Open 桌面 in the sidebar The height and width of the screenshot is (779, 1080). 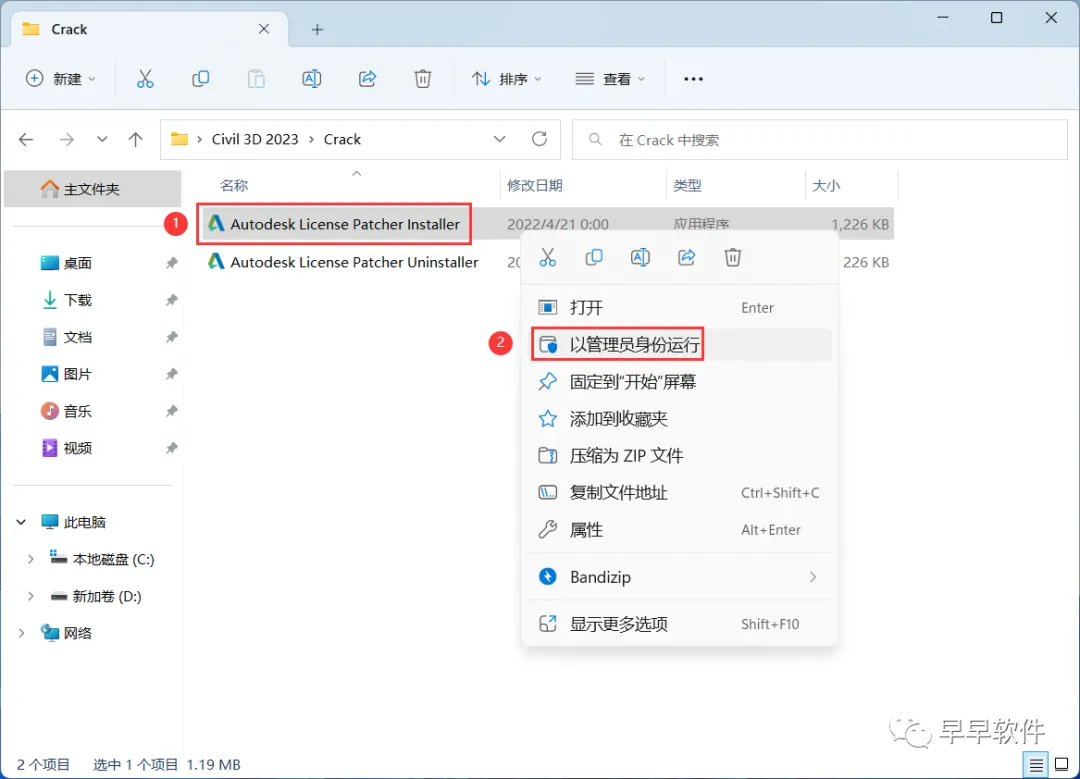(77, 263)
